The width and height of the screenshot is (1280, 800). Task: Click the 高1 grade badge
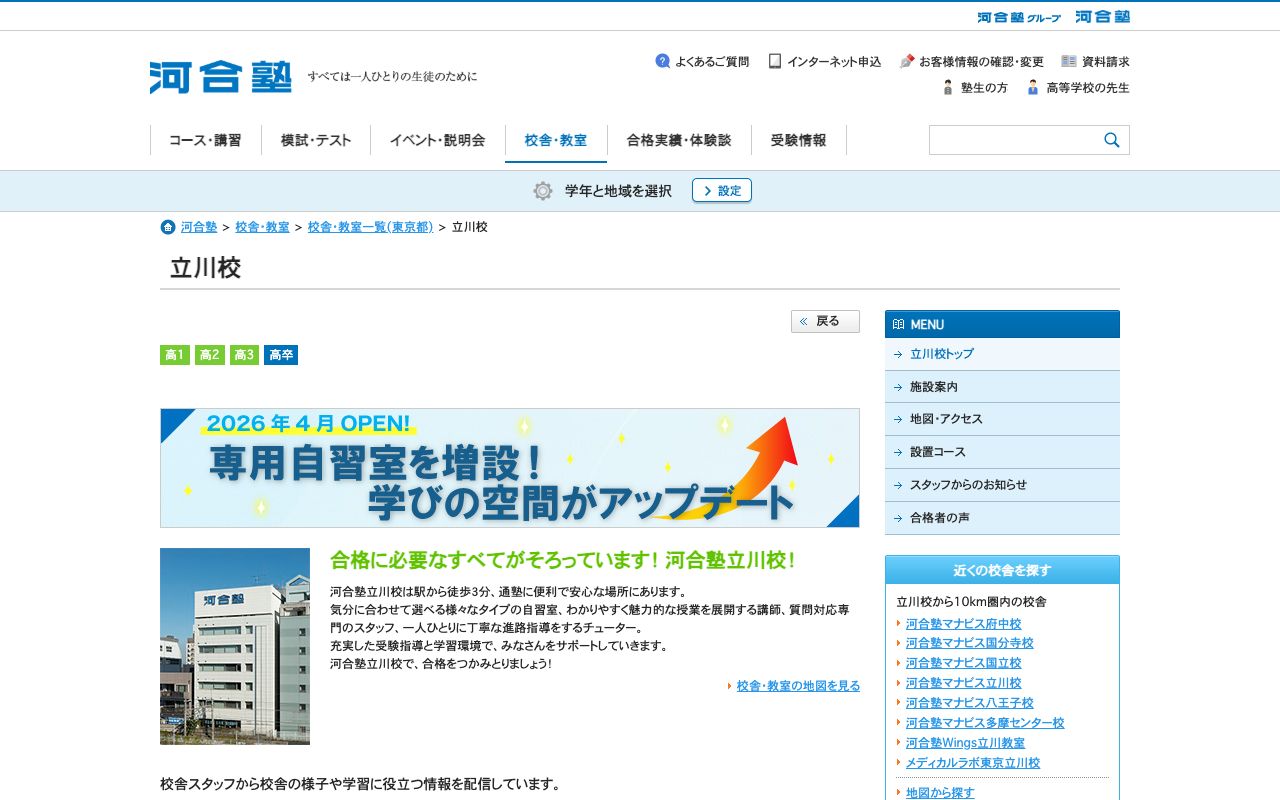click(175, 355)
